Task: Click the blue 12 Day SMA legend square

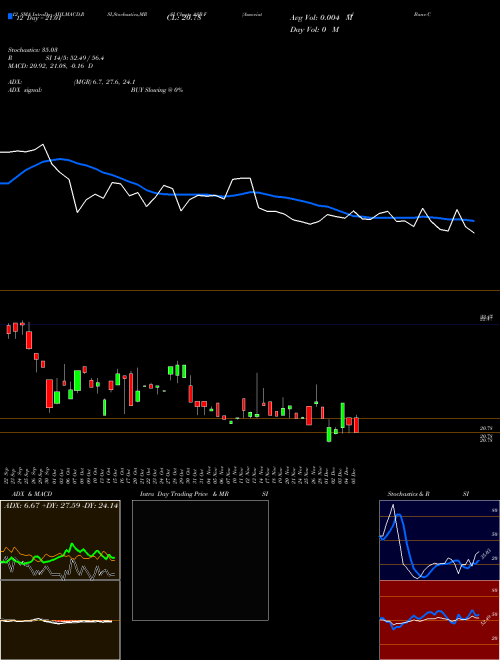Action: pyautogui.click(x=10, y=16)
